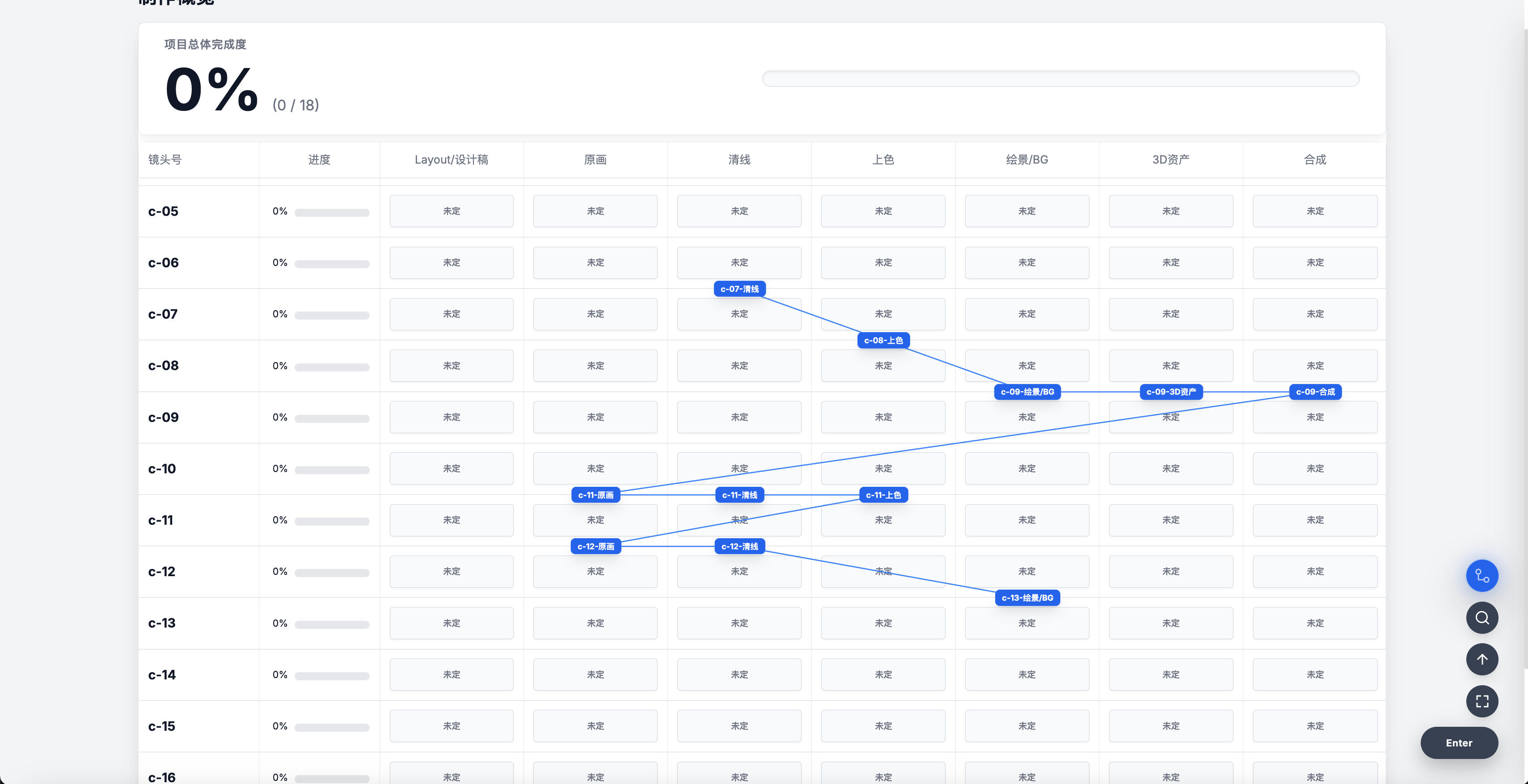
Task: Select the c-09-3D资产 node tag
Action: pos(1171,392)
